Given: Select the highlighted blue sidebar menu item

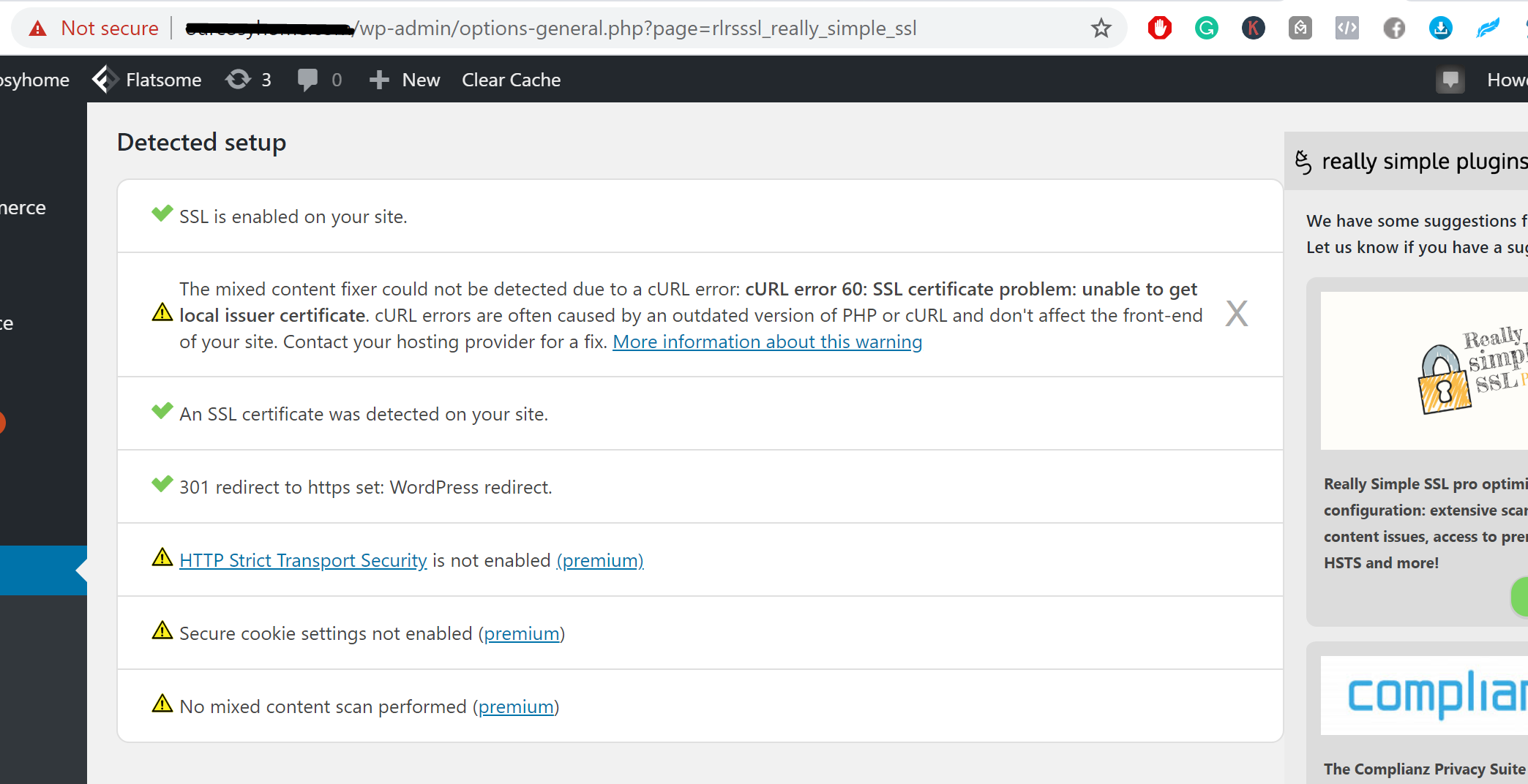Looking at the screenshot, I should point(43,570).
